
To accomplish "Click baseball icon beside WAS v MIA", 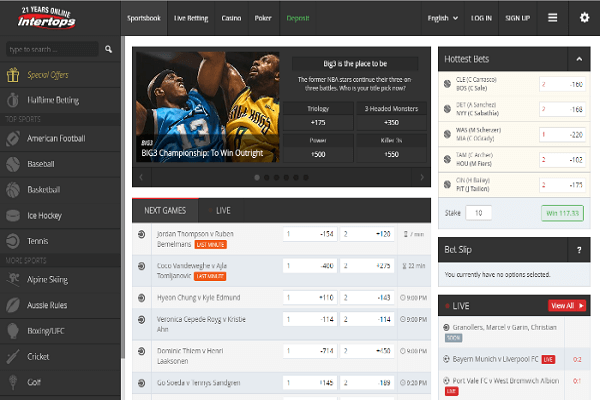I will [447, 134].
